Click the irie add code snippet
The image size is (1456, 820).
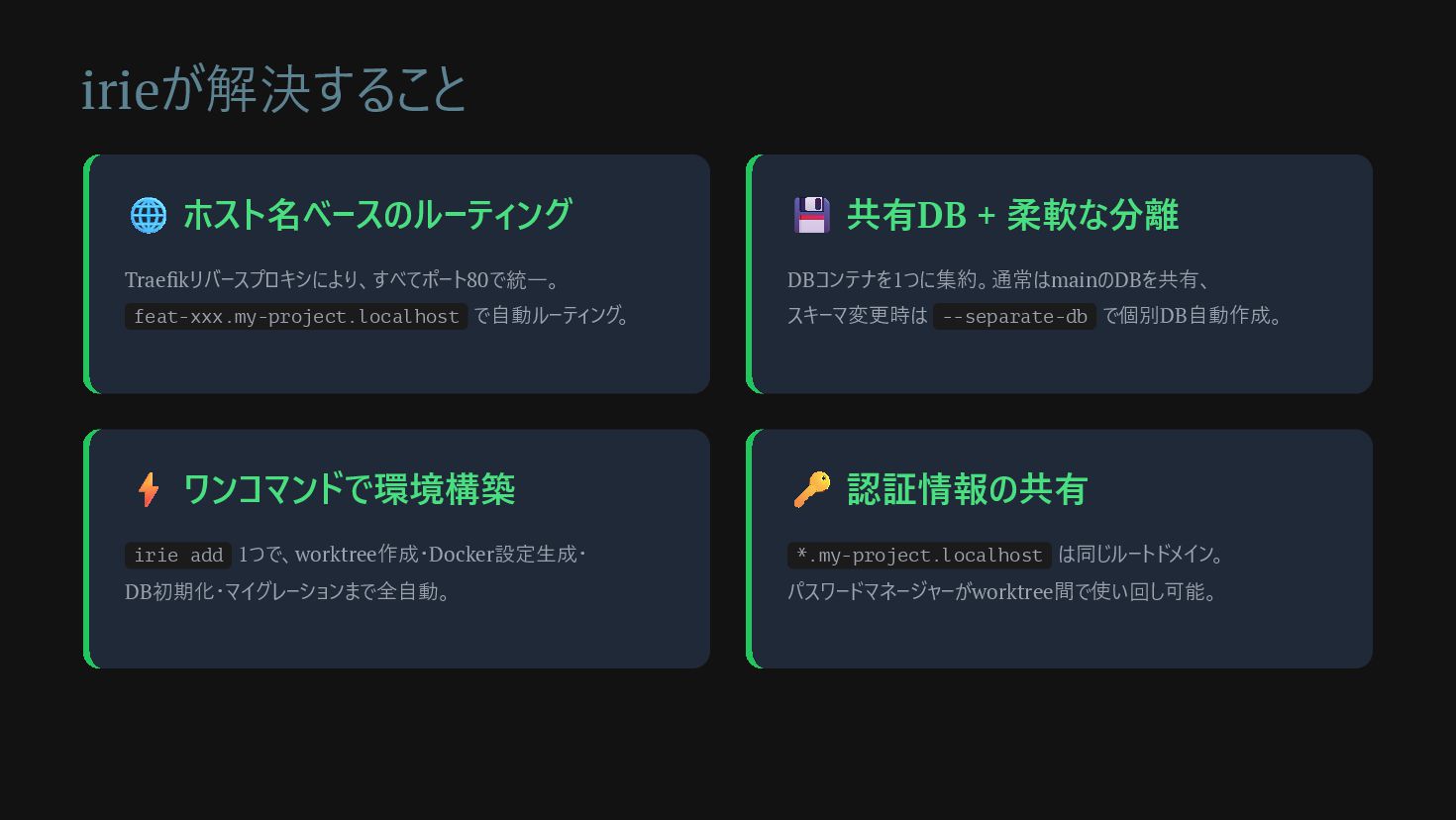(178, 555)
